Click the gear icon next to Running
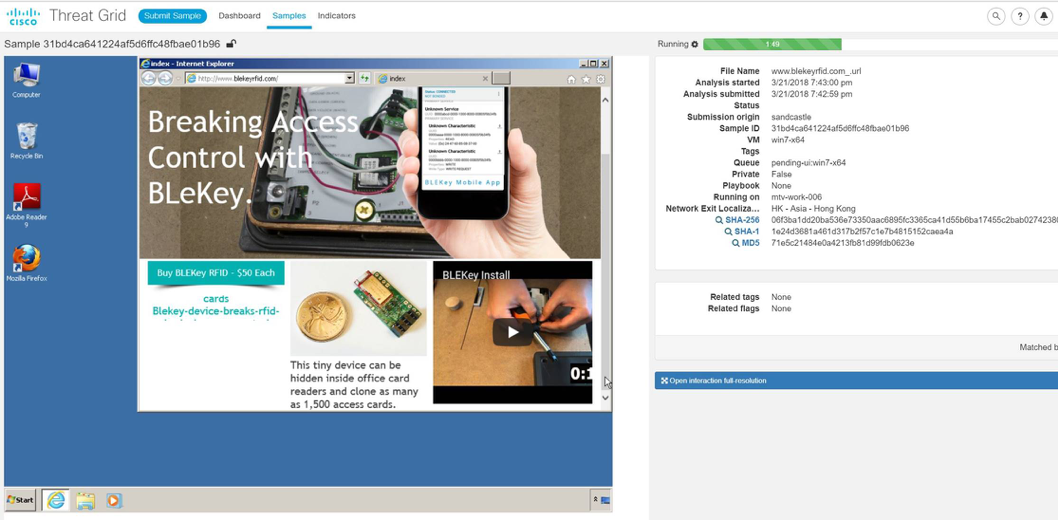1058x520 pixels. (695, 44)
